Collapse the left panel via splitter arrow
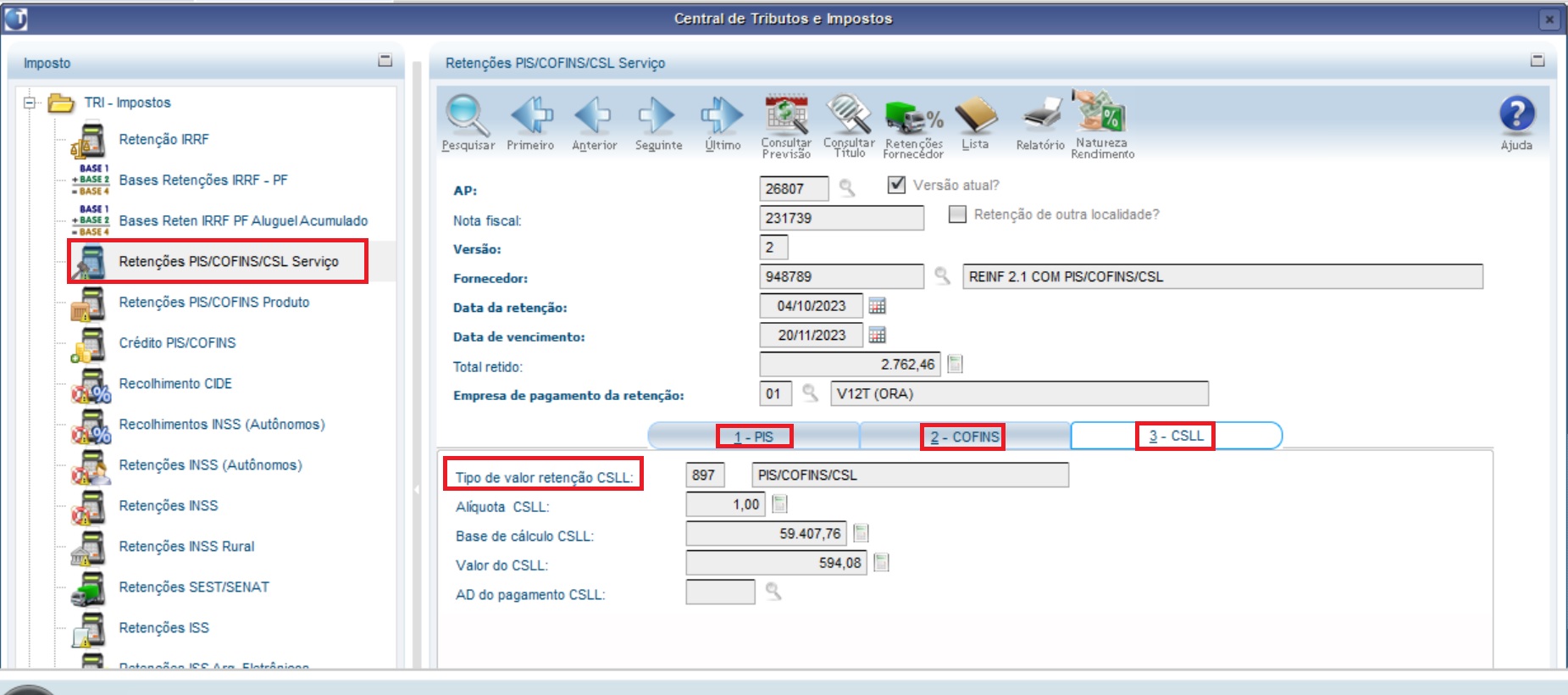 point(416,489)
